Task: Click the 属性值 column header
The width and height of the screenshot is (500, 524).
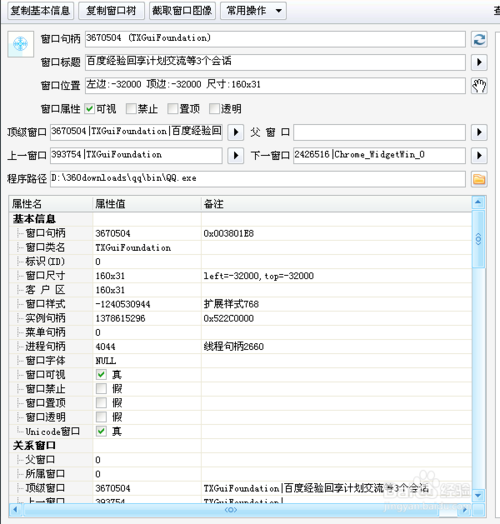Action: click(x=147, y=204)
